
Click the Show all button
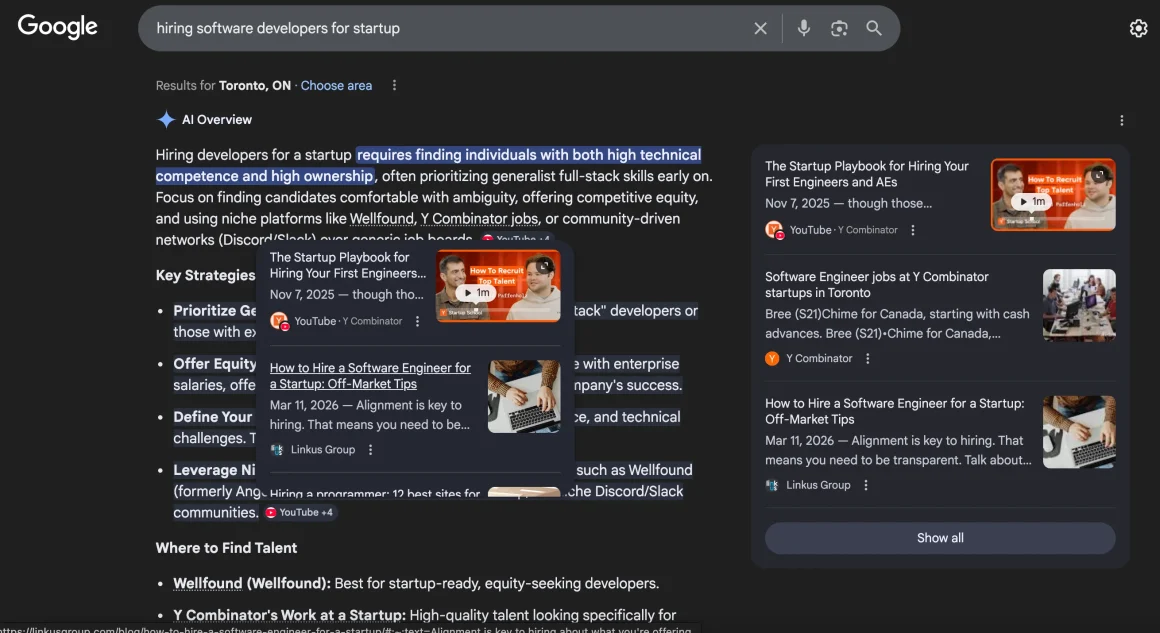(940, 538)
